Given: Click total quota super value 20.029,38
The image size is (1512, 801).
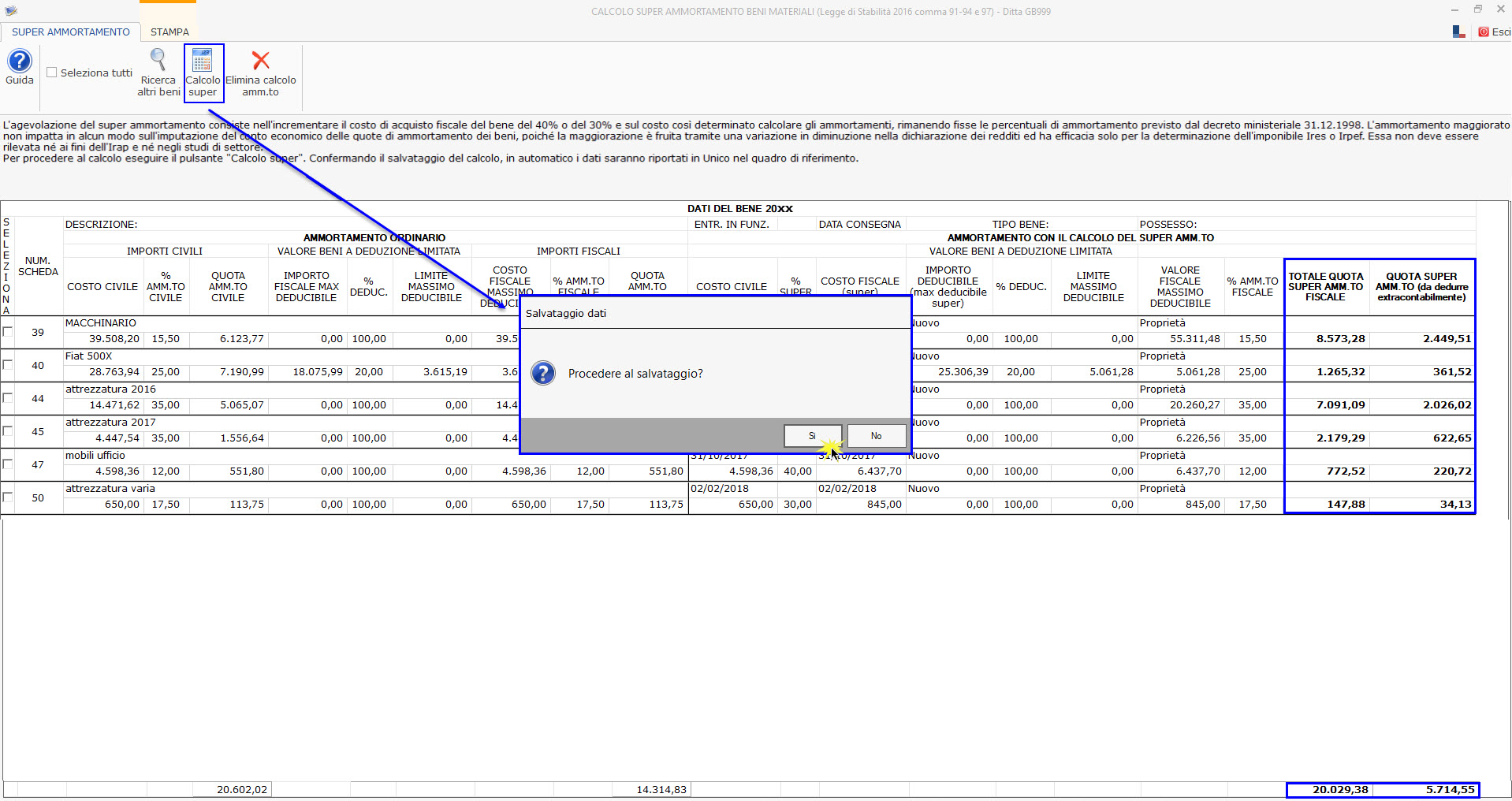Looking at the screenshot, I should coord(1340,789).
